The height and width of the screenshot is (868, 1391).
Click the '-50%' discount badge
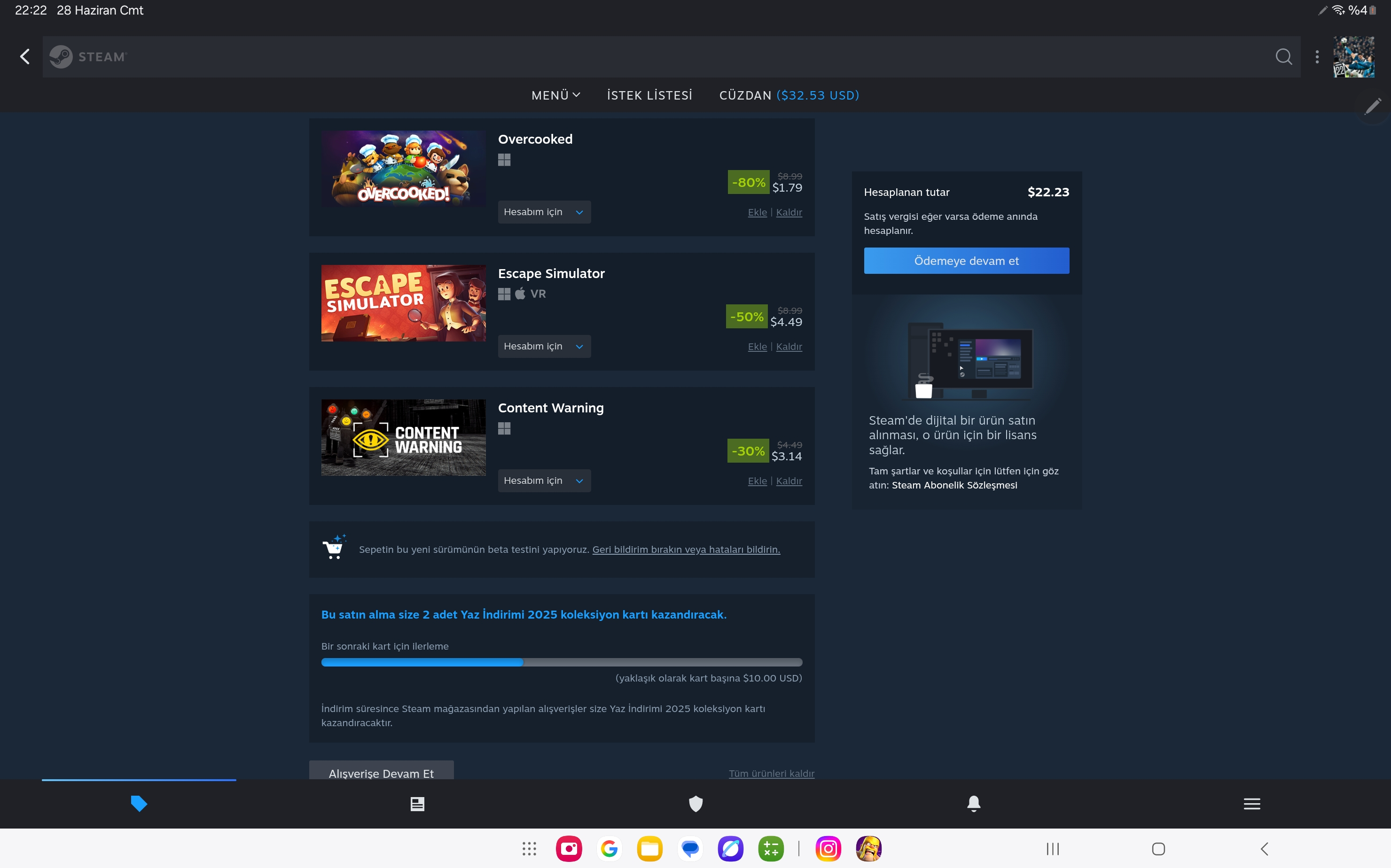coord(747,316)
